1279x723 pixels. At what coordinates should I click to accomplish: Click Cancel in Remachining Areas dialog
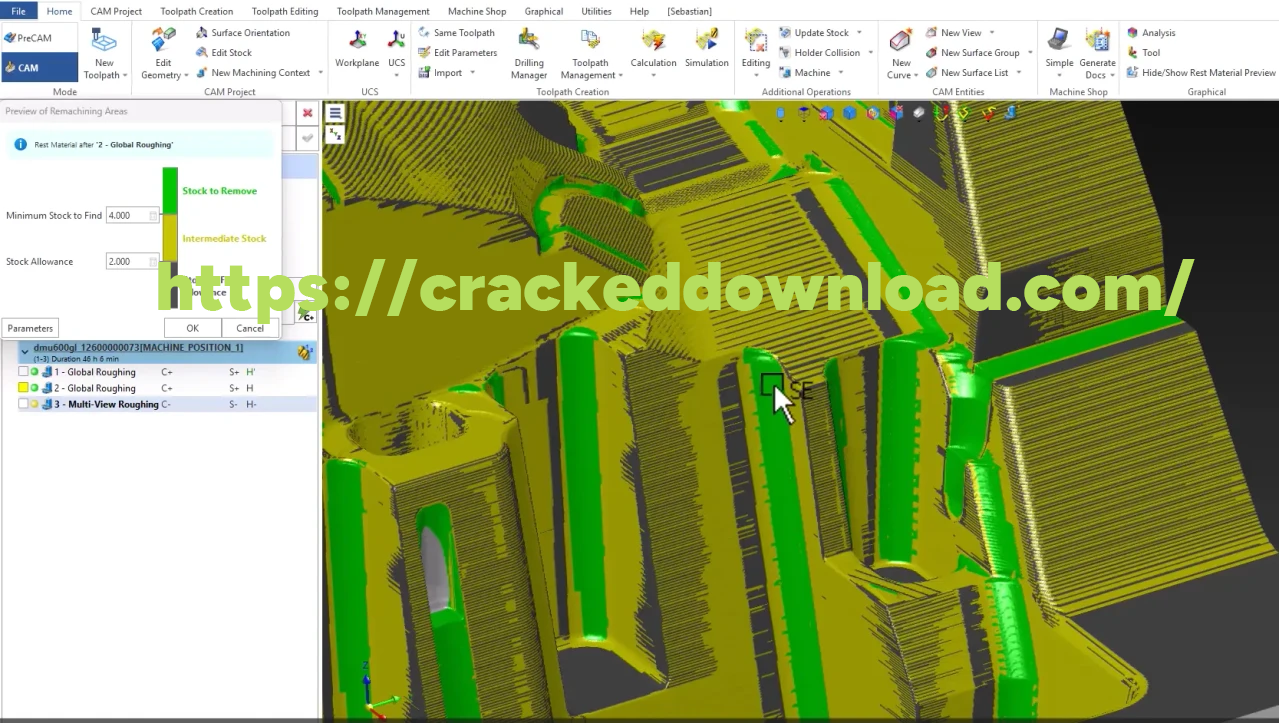tap(250, 328)
